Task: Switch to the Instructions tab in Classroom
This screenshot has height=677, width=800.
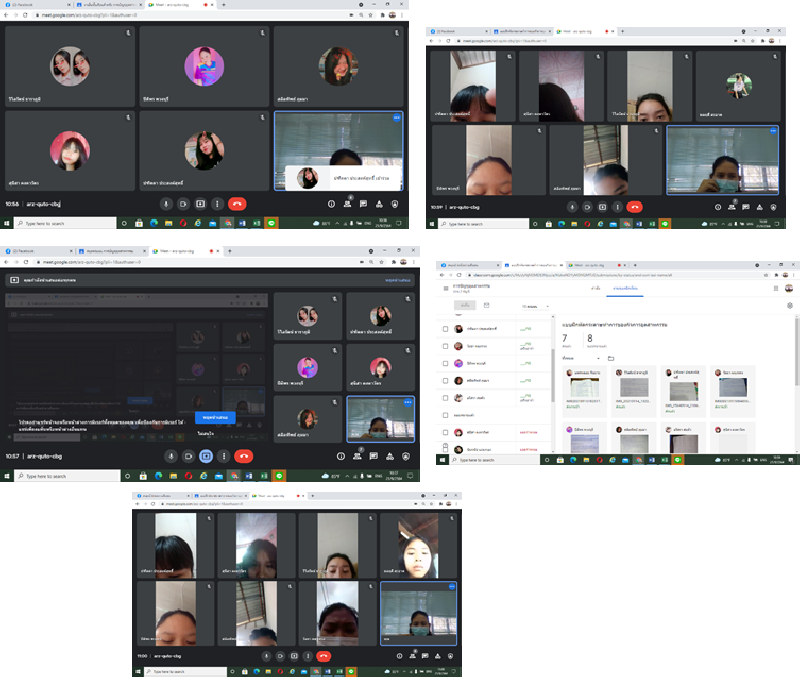Action: click(595, 288)
